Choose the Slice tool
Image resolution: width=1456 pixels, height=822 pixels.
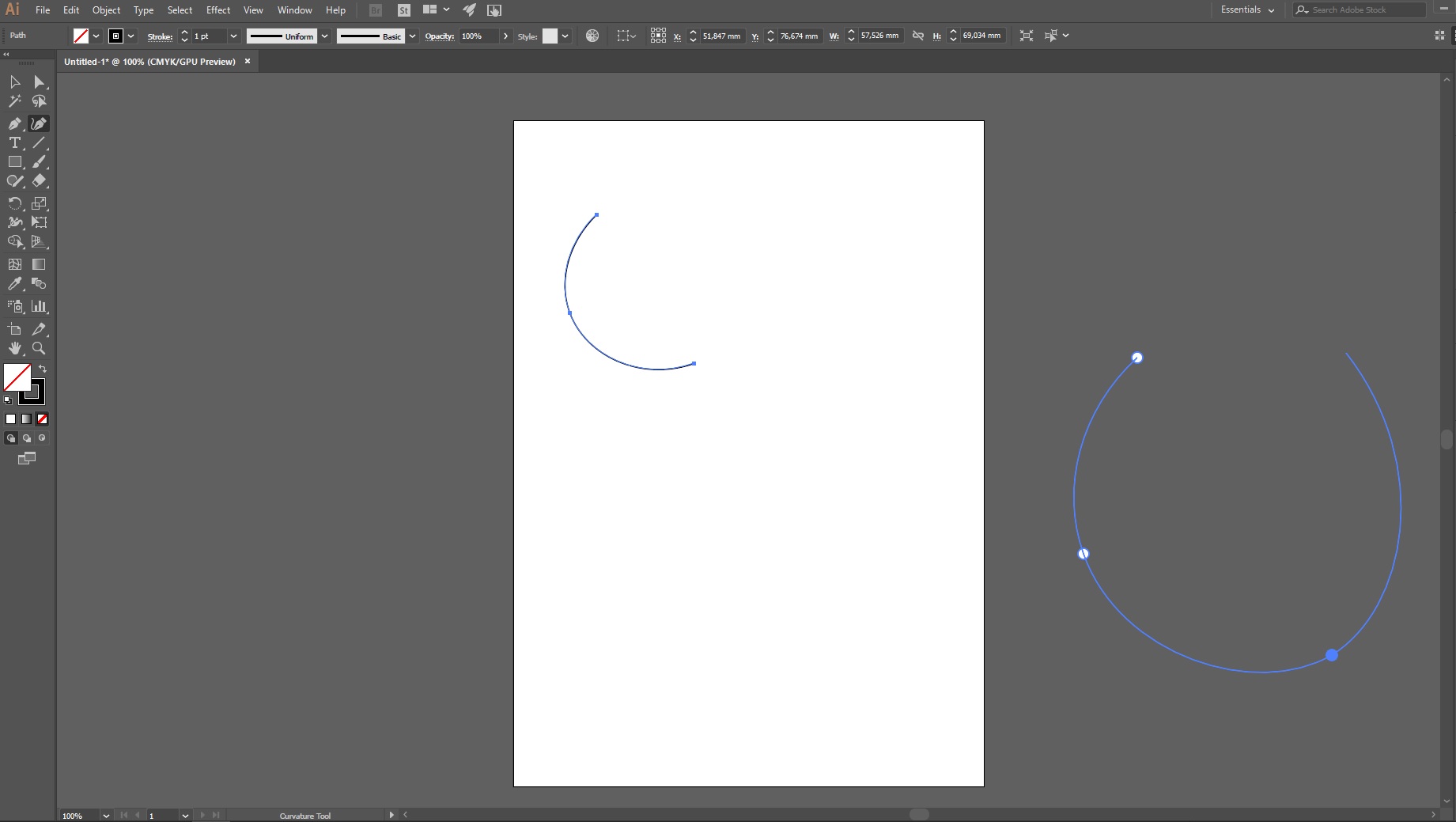[x=39, y=329]
